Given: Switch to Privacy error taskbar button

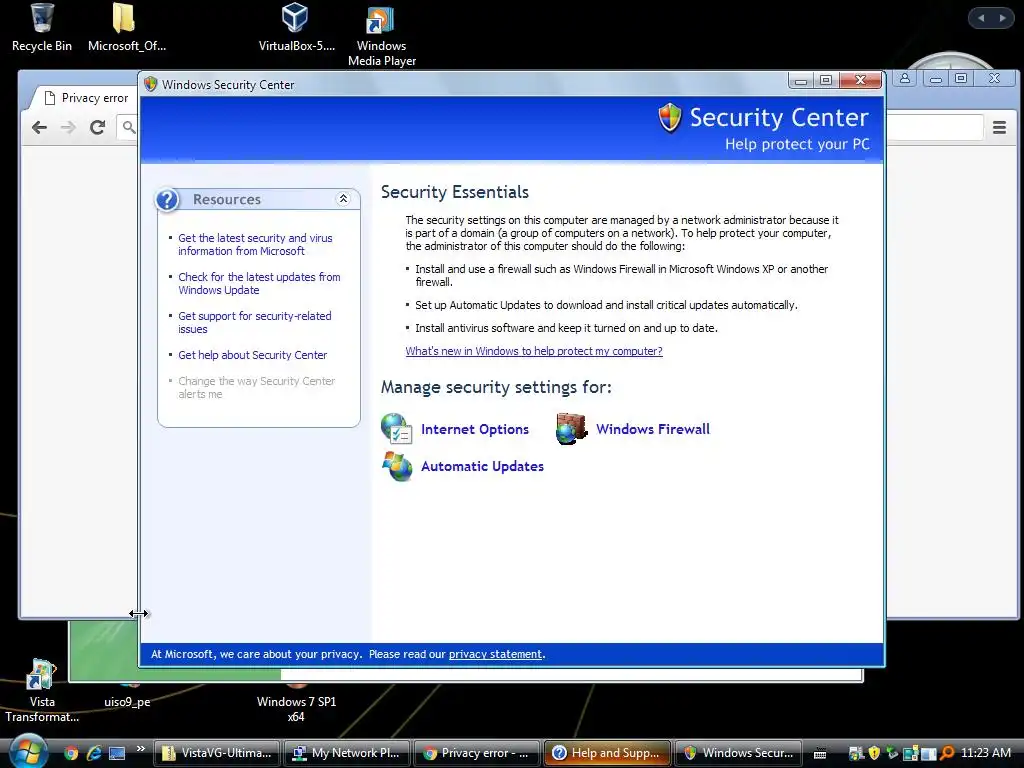Looking at the screenshot, I should tap(477, 753).
